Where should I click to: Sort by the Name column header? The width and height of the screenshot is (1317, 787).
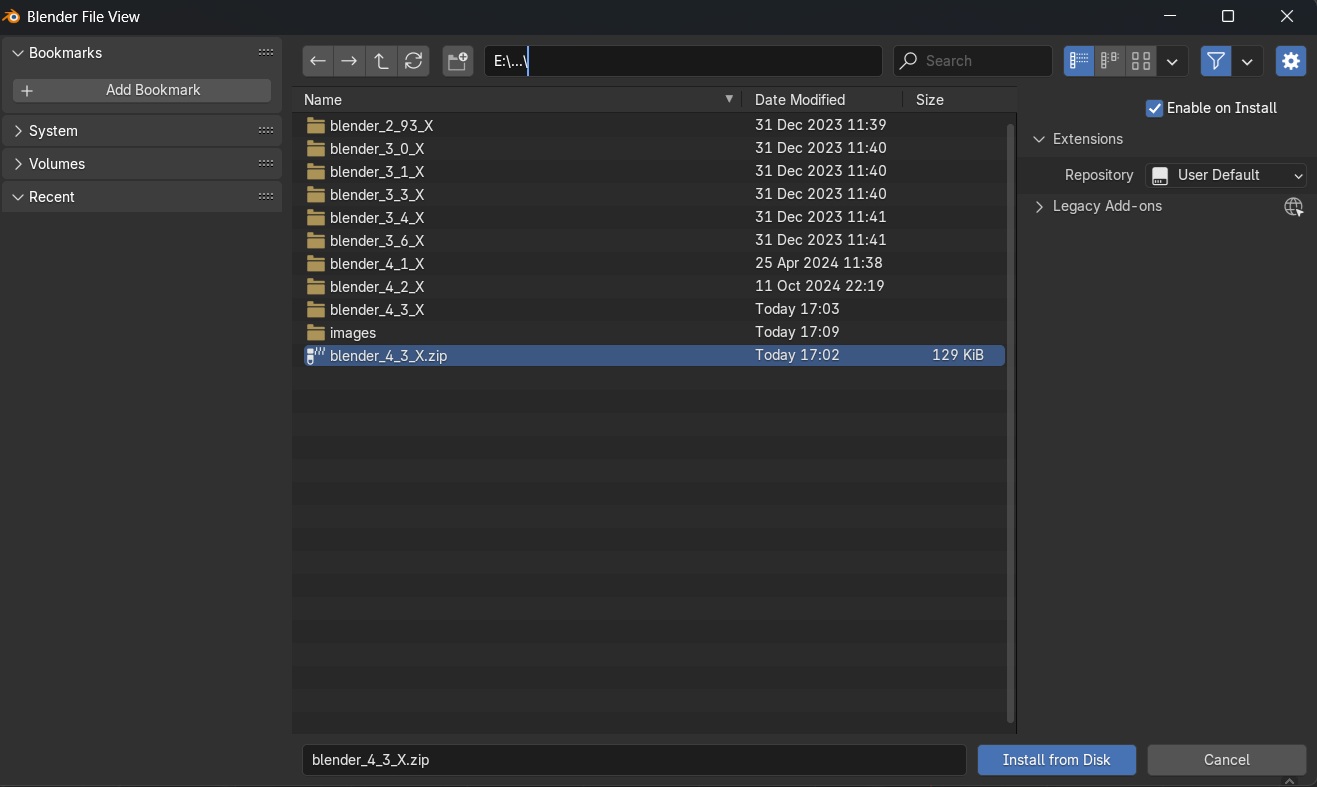pos(518,100)
